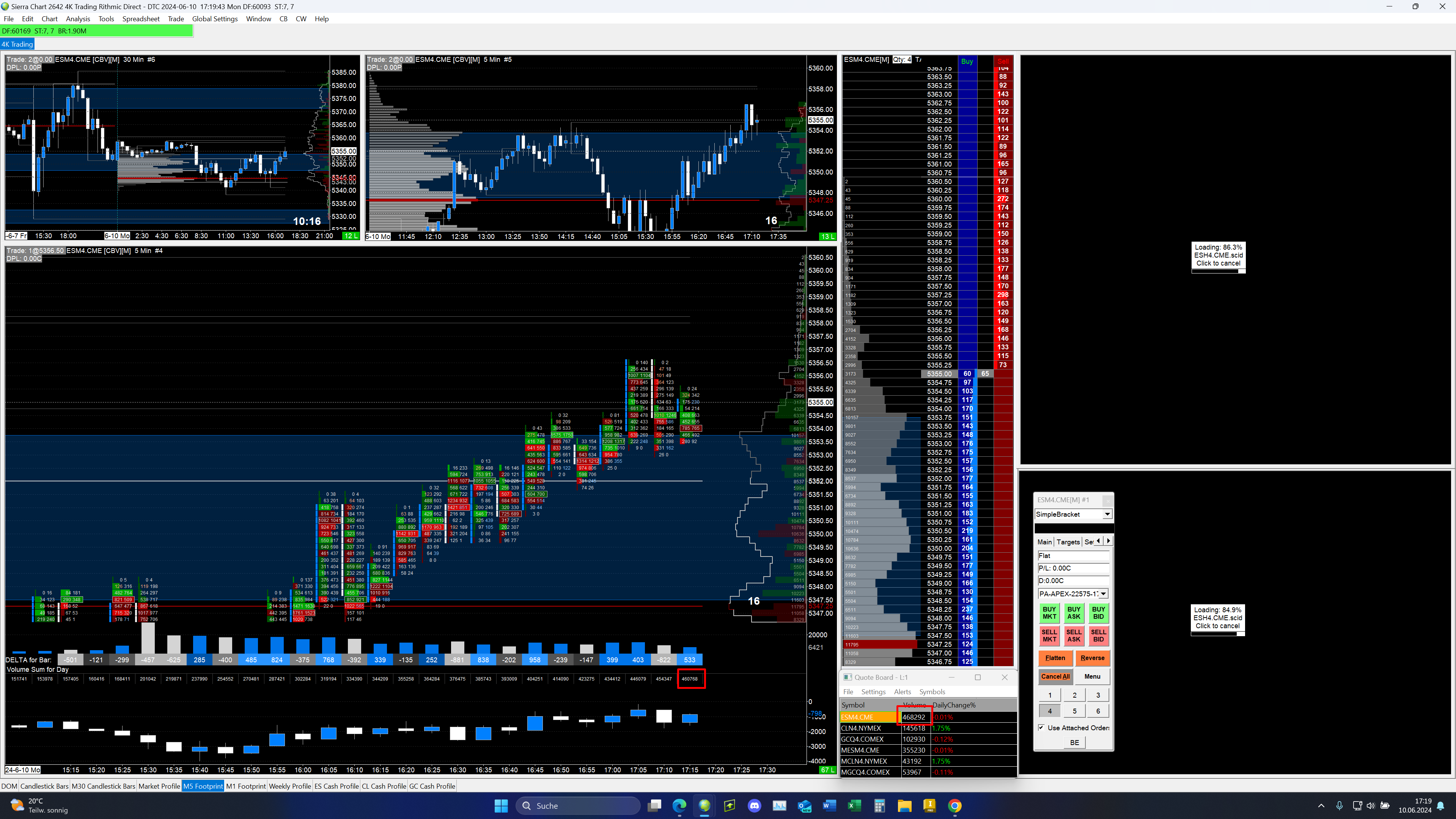
Task: Launch Excel from the taskbar
Action: [854, 805]
